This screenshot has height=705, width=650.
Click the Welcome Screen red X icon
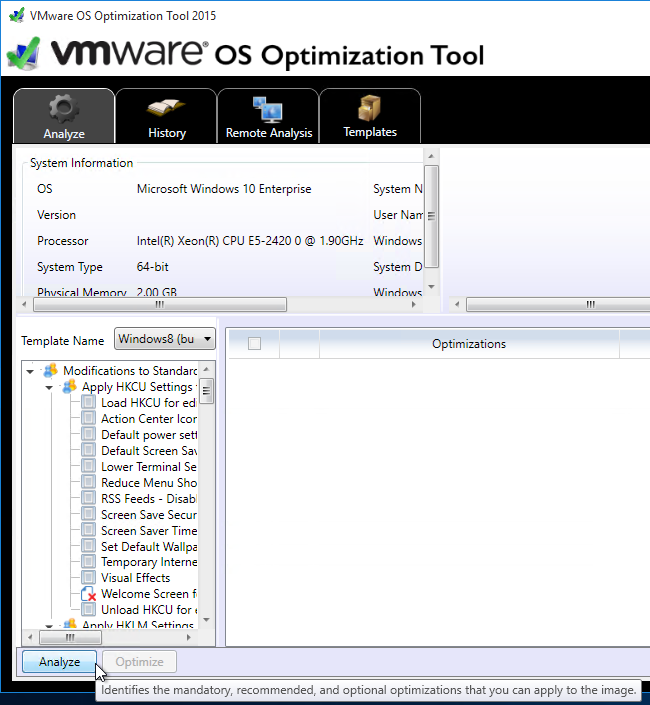click(89, 594)
